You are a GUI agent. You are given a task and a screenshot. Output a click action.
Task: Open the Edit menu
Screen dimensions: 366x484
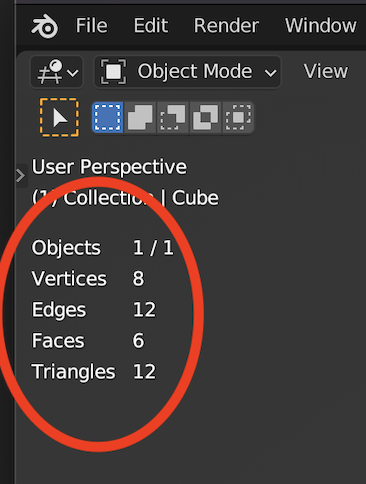click(151, 26)
